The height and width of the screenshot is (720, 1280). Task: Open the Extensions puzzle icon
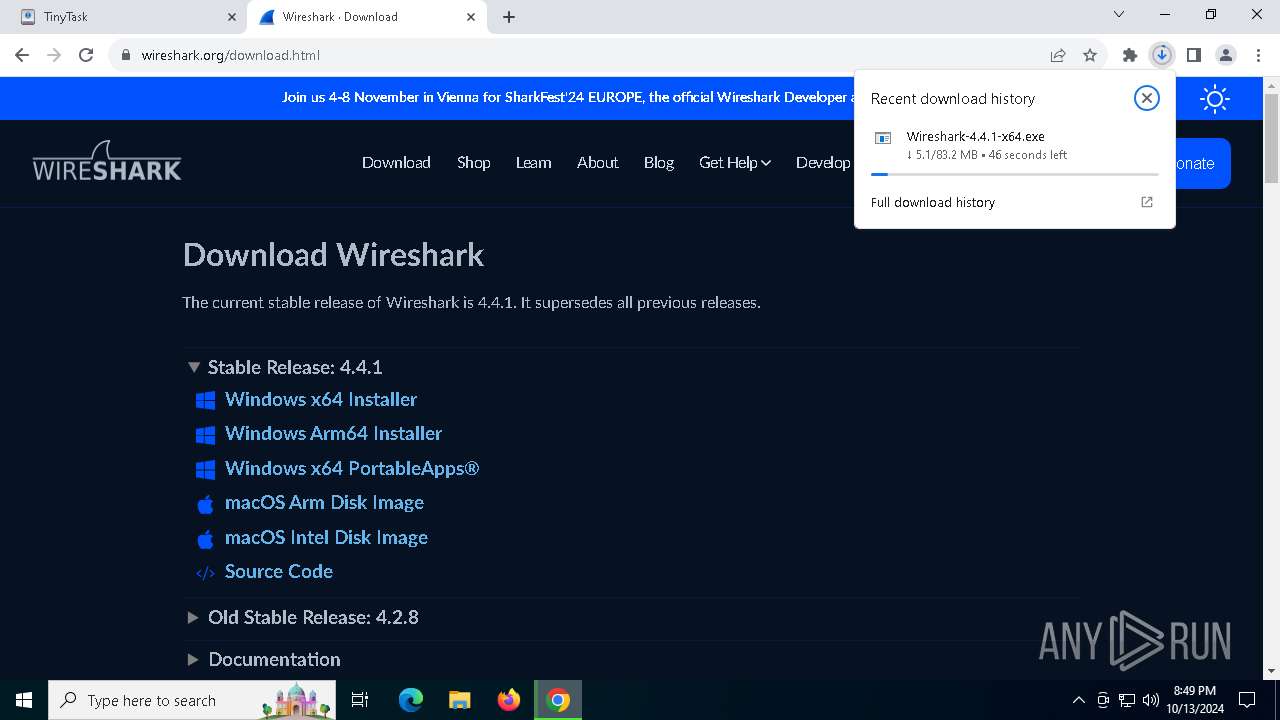[1130, 55]
